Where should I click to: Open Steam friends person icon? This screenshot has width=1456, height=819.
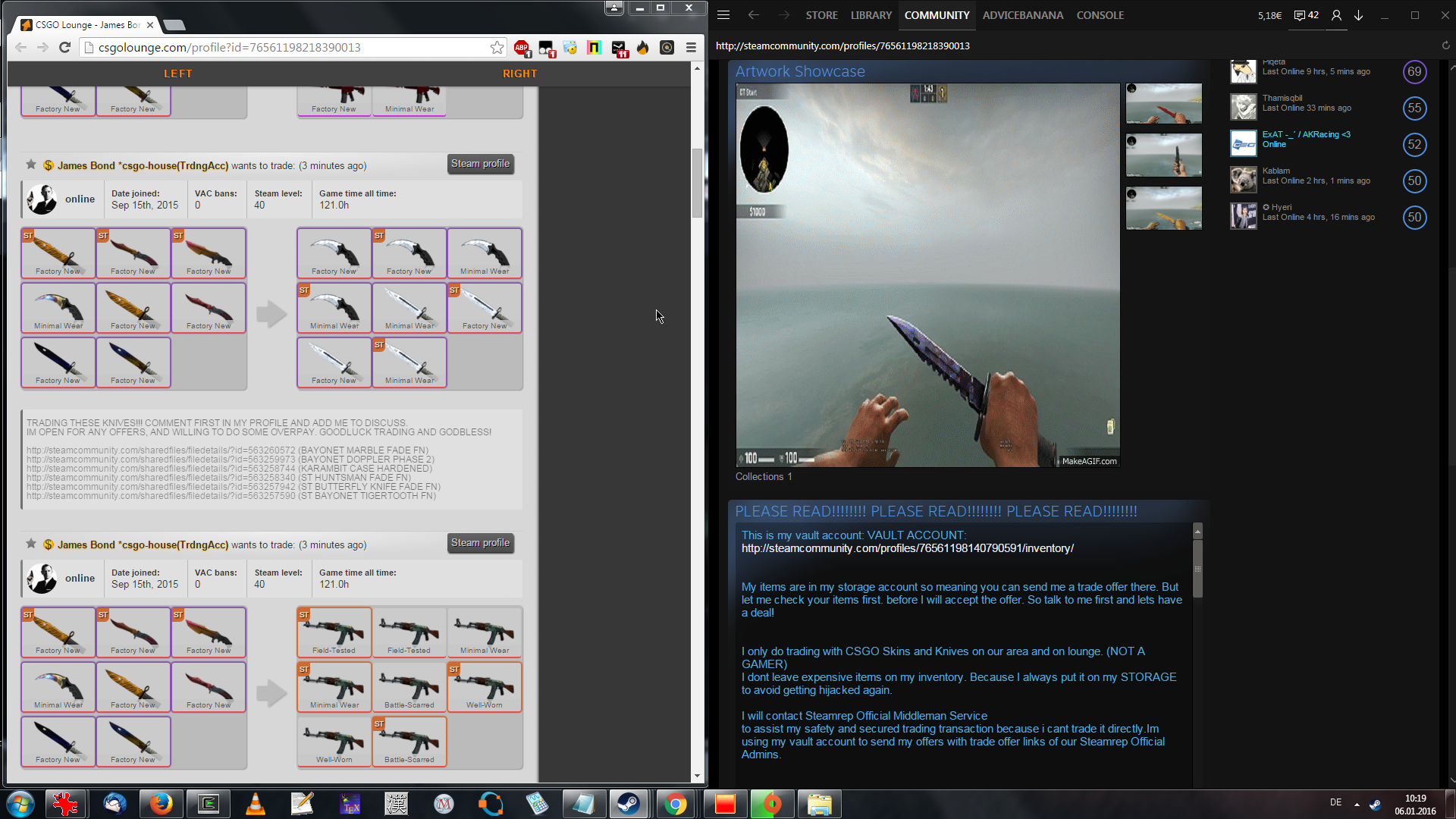(x=1336, y=15)
